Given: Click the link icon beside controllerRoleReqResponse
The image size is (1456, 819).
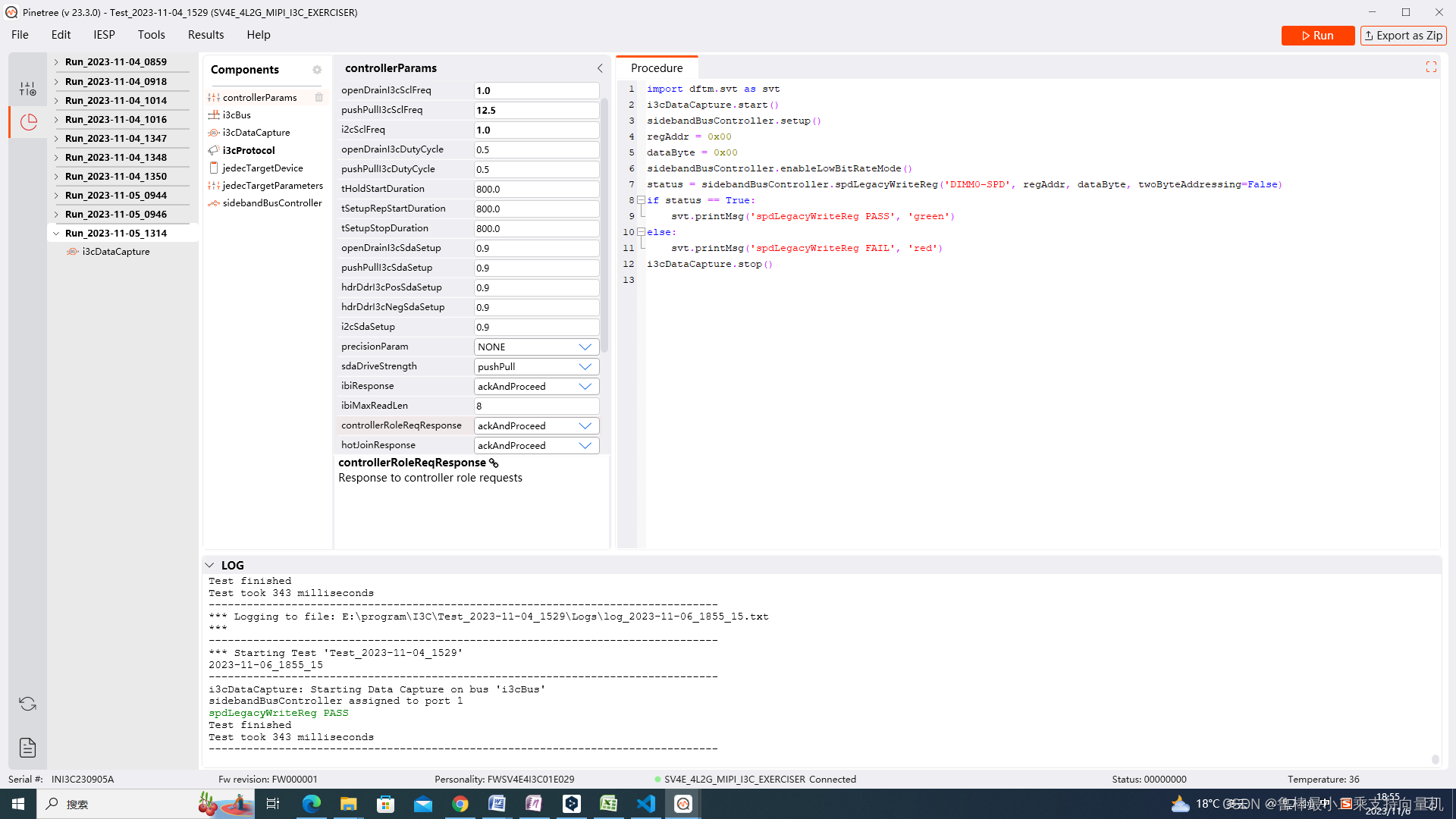Looking at the screenshot, I should coord(494,463).
